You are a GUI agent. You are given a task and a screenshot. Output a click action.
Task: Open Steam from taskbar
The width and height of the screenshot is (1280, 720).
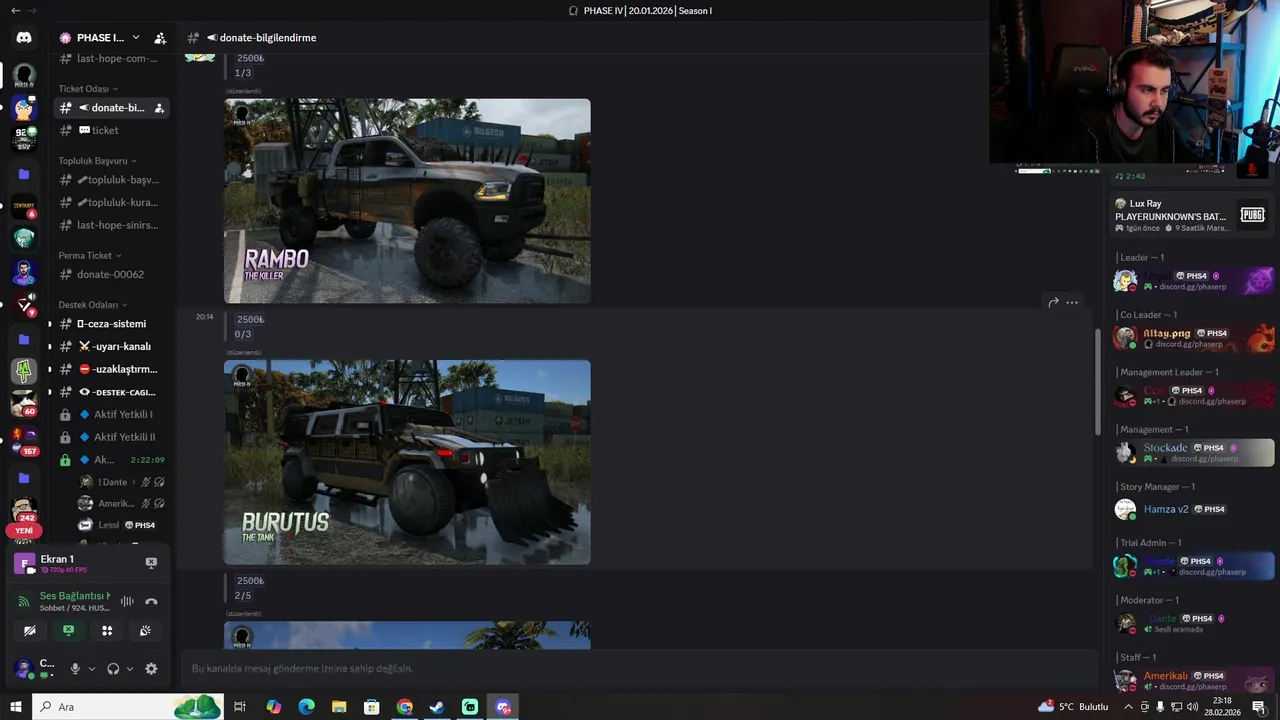pyautogui.click(x=437, y=707)
